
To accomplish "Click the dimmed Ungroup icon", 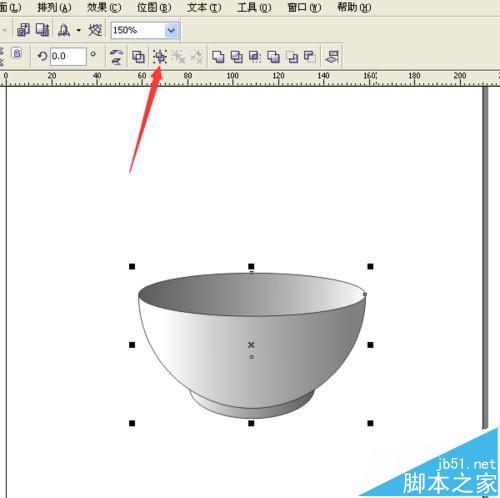I will tap(179, 57).
